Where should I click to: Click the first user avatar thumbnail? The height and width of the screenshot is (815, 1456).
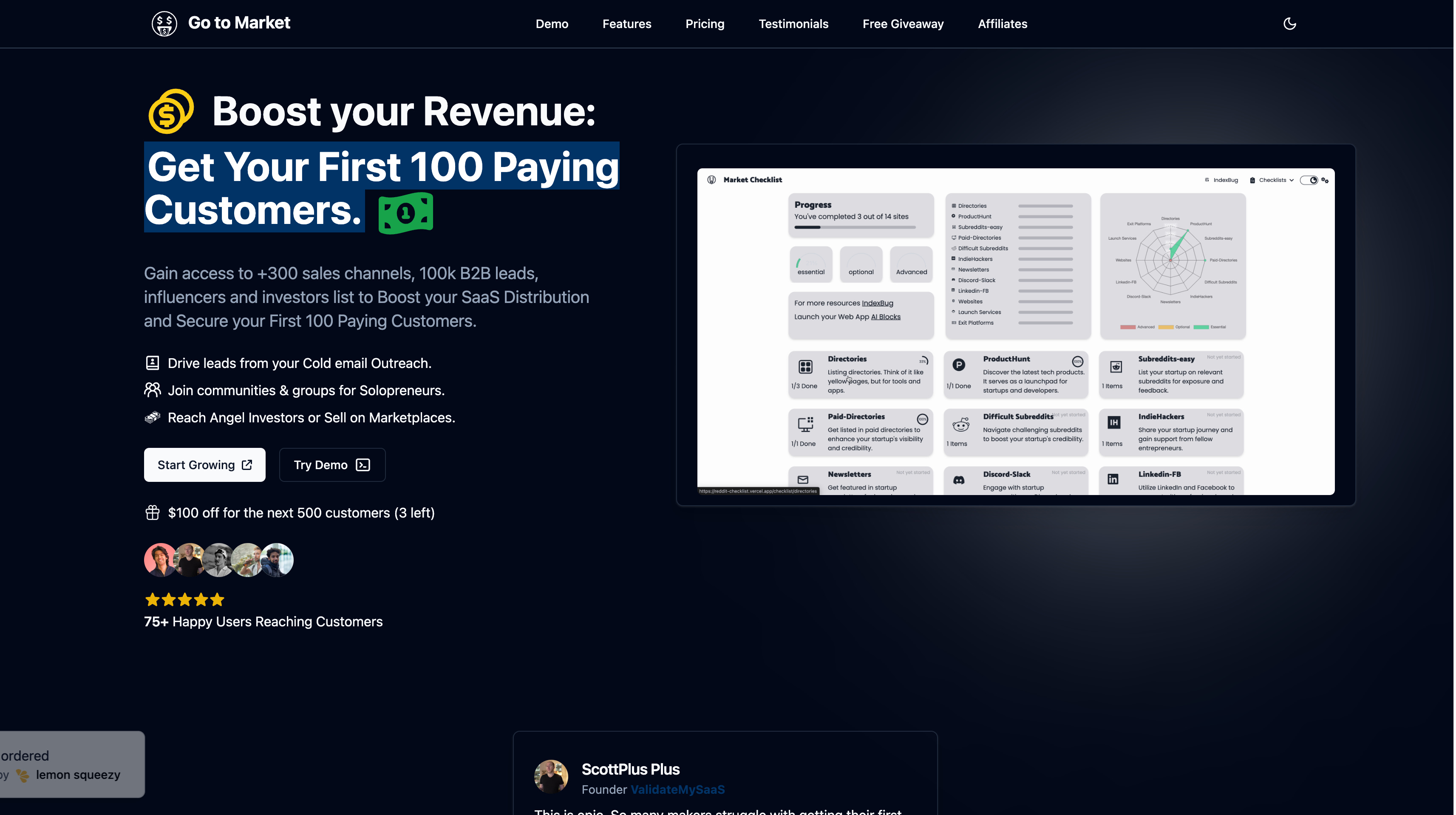point(161,560)
